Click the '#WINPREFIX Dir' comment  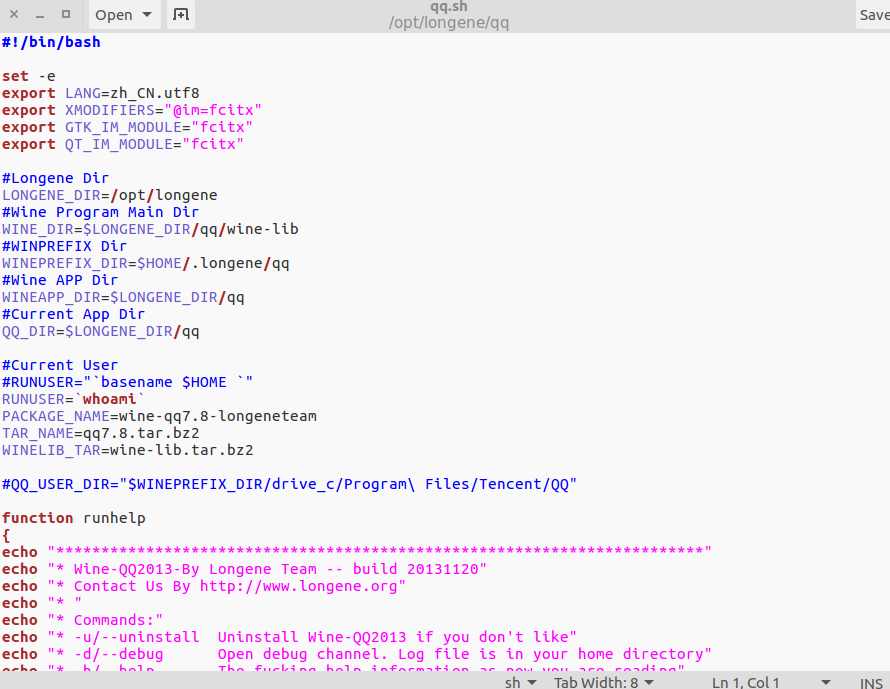click(65, 246)
